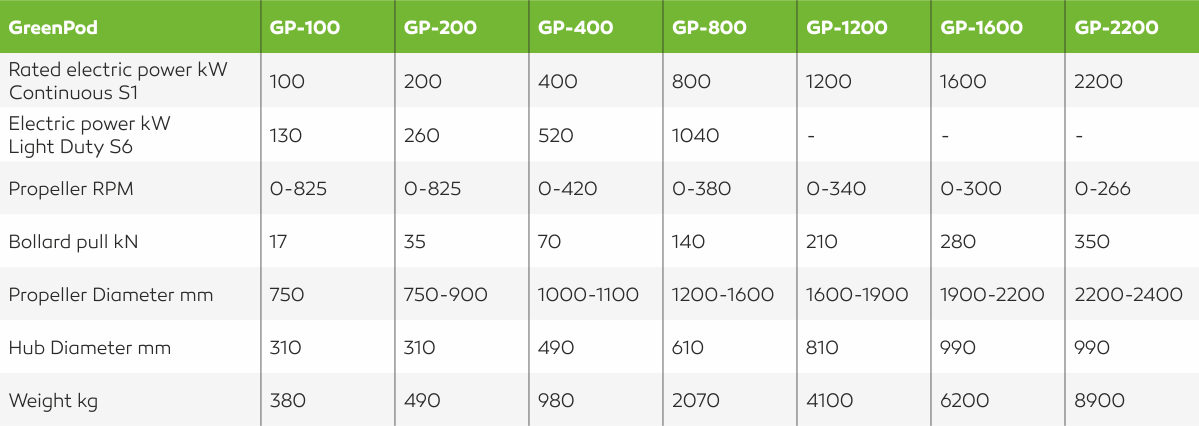The height and width of the screenshot is (426, 1199).
Task: Click the Propeller RPM row label
Action: (70, 189)
